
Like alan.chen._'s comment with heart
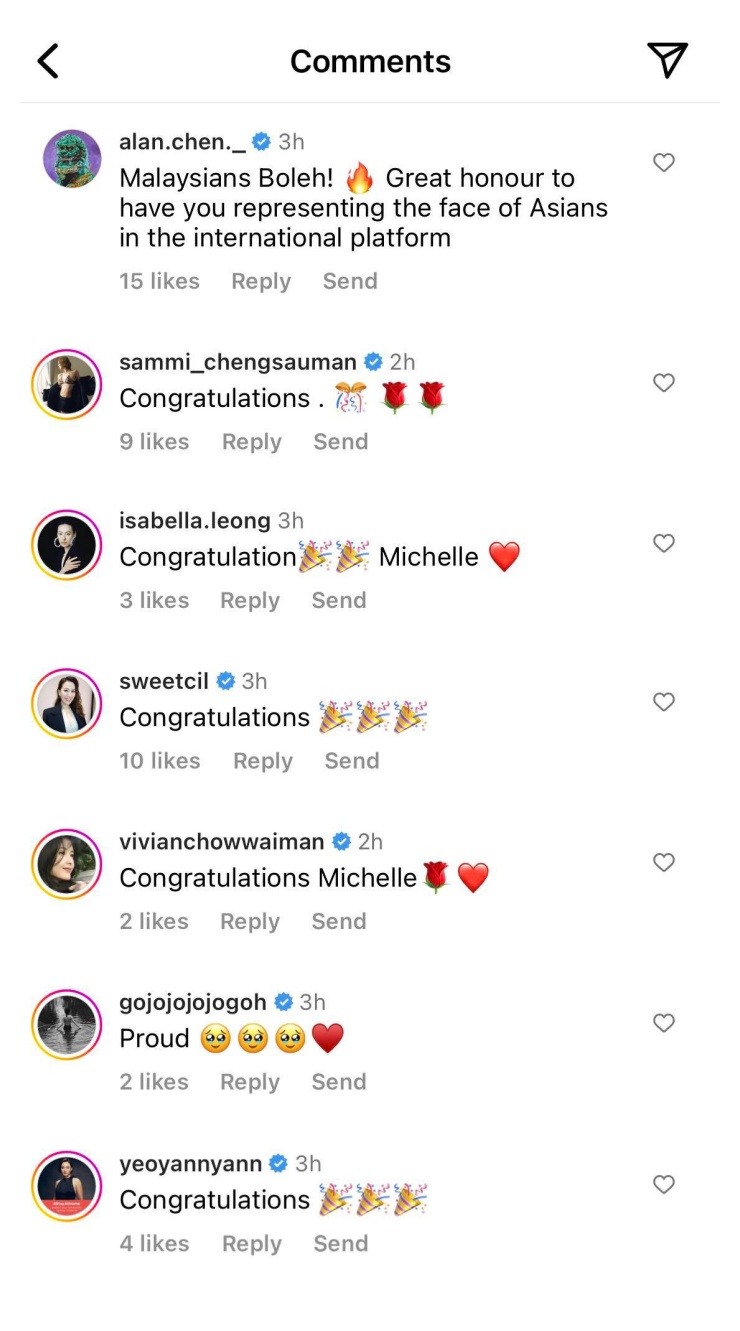pos(664,162)
